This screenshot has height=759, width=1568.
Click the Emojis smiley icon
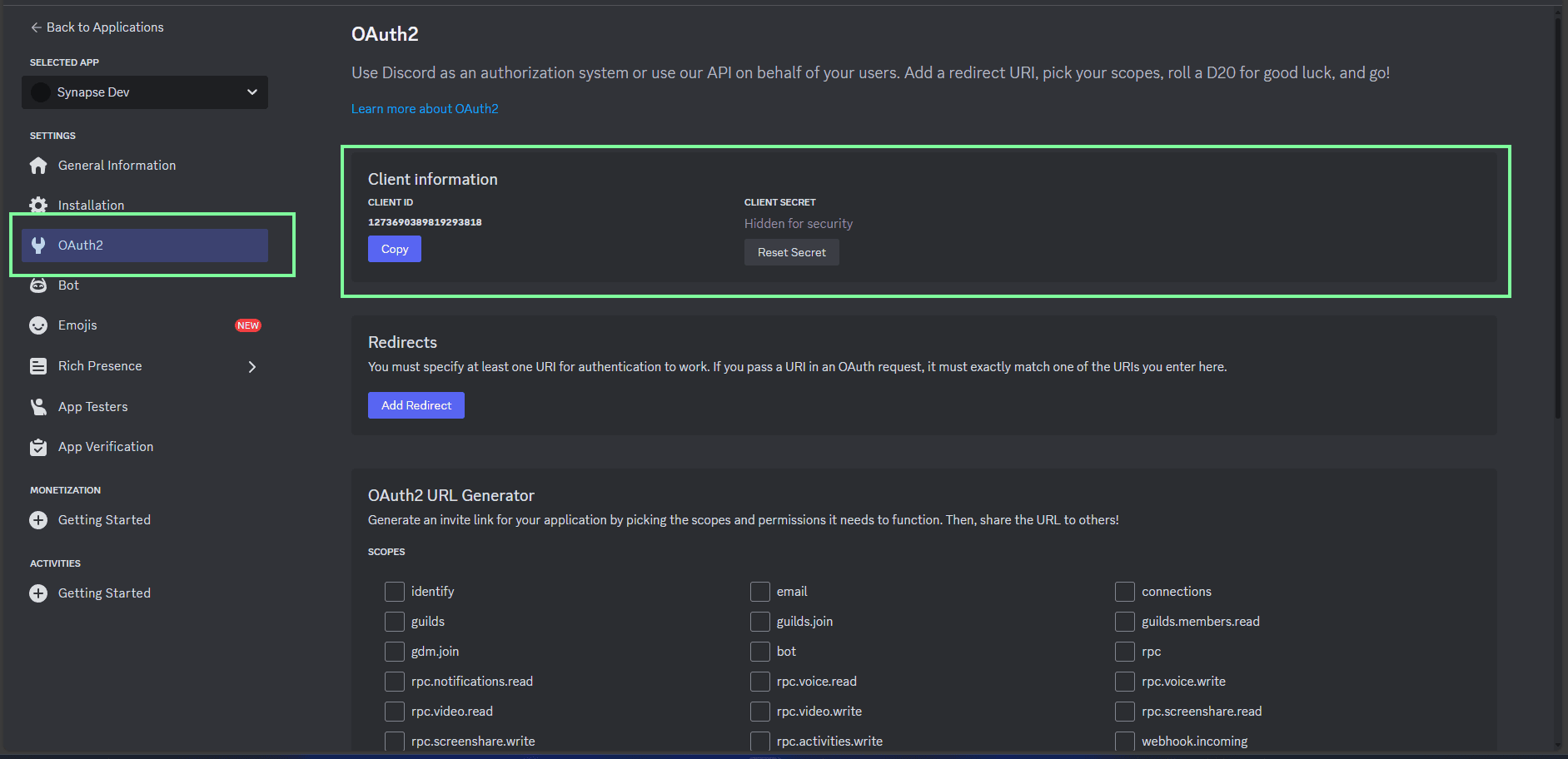[38, 325]
